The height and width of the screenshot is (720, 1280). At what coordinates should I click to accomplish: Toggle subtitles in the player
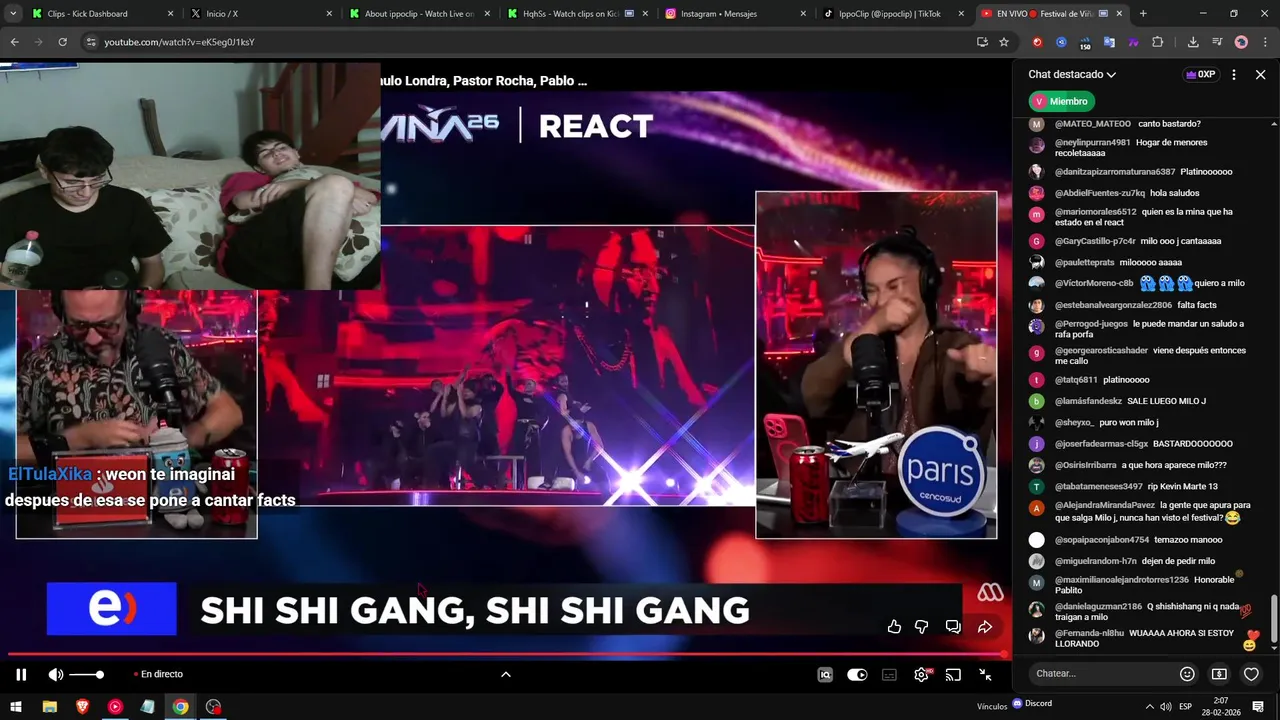click(889, 675)
